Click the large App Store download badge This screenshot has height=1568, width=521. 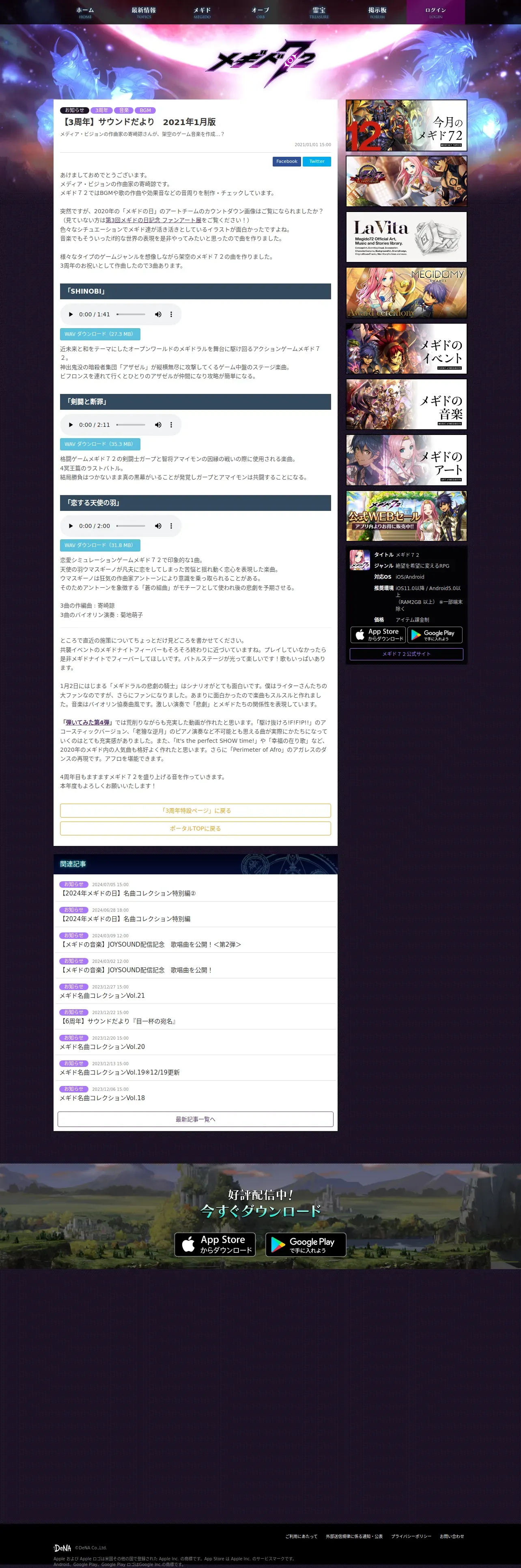tap(215, 1244)
